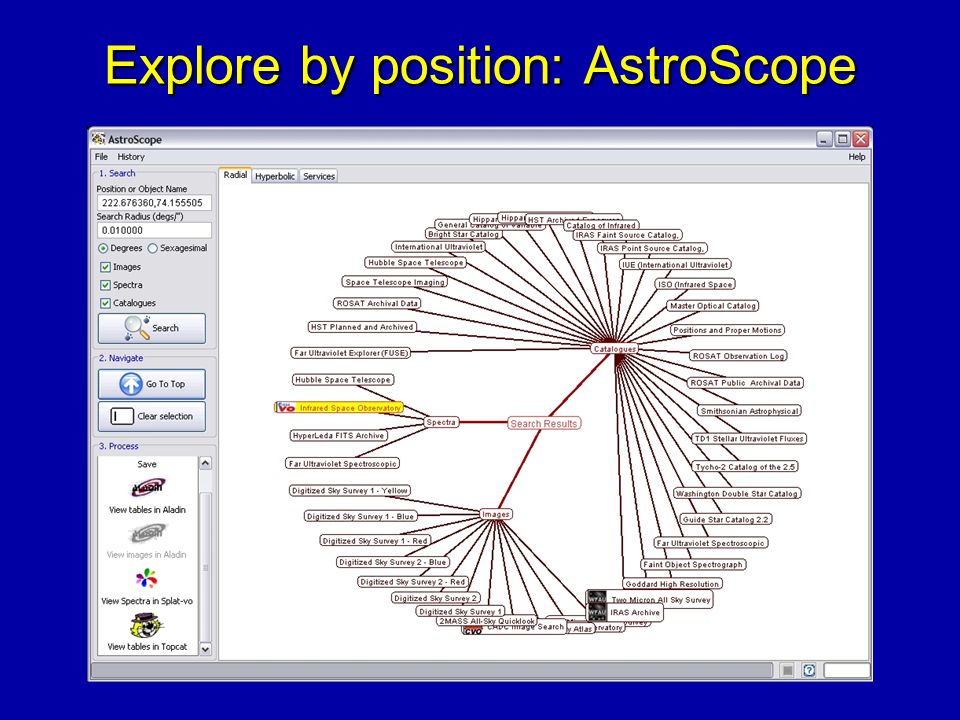Screen dimensions: 960x720
Task: Select the Faint Object Spectrograph node
Action: 693,564
